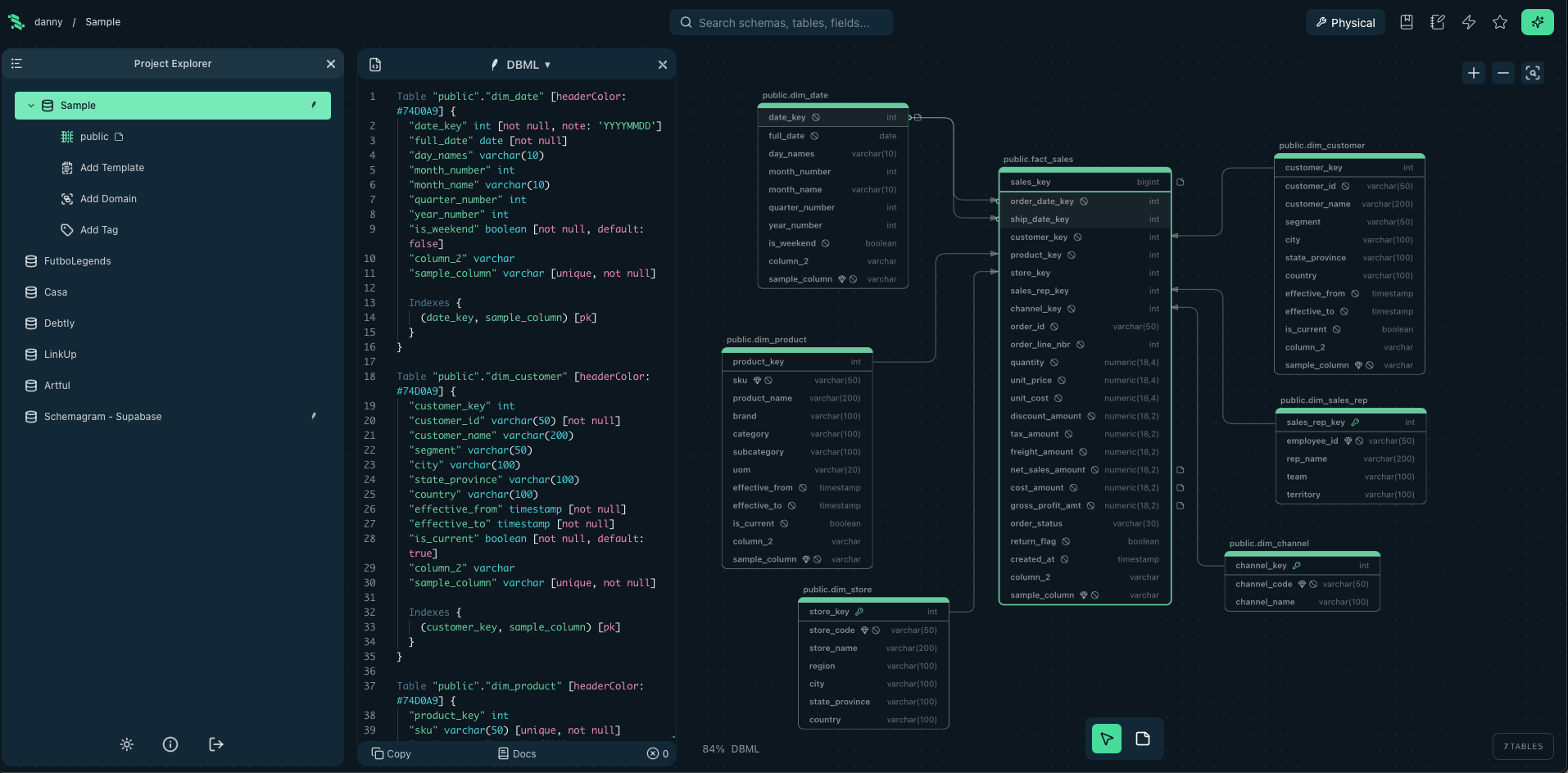Collapse the Sample project chevron
Screen dimensions: 1568x773
(x=31, y=106)
